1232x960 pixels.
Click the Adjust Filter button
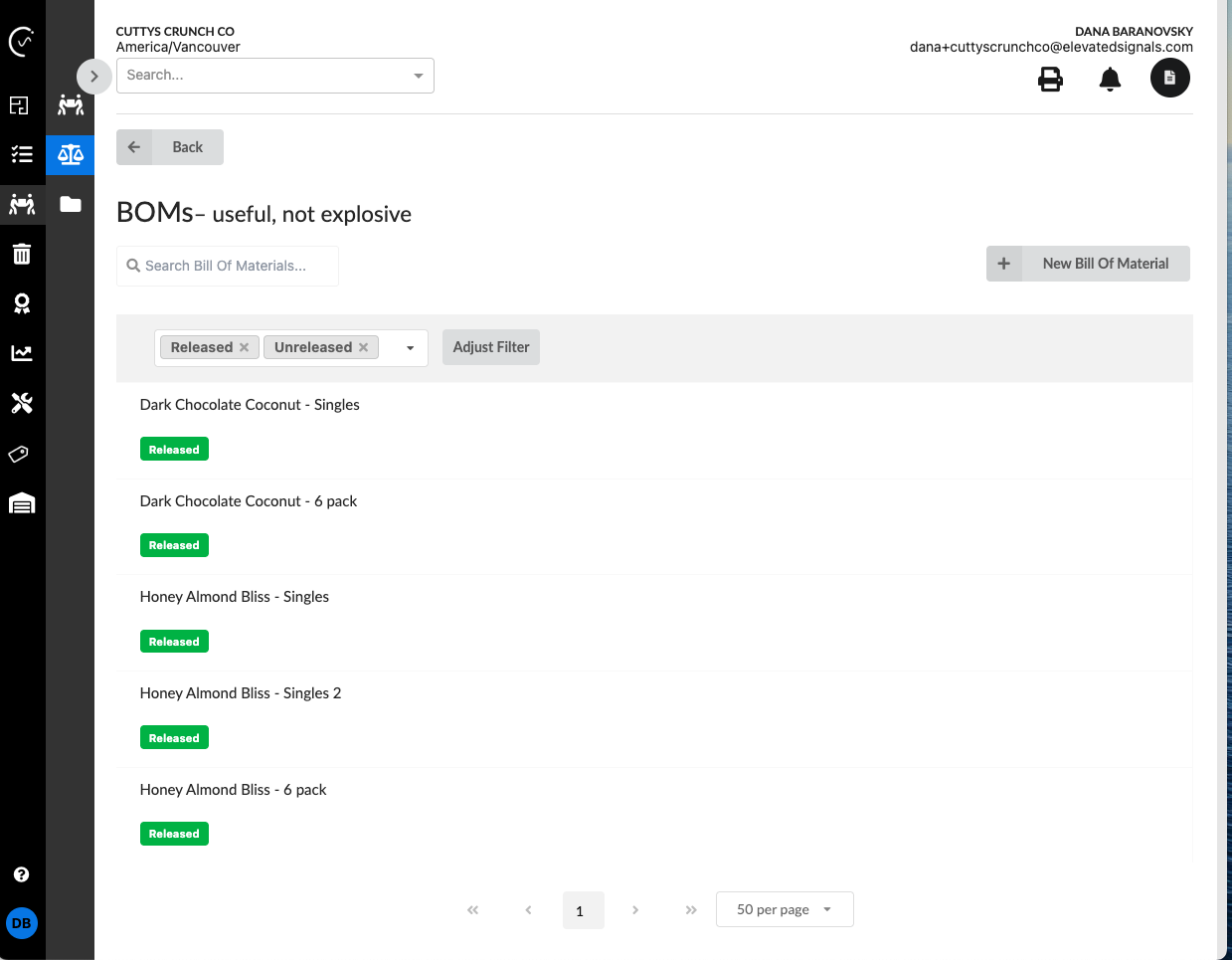pyautogui.click(x=490, y=347)
